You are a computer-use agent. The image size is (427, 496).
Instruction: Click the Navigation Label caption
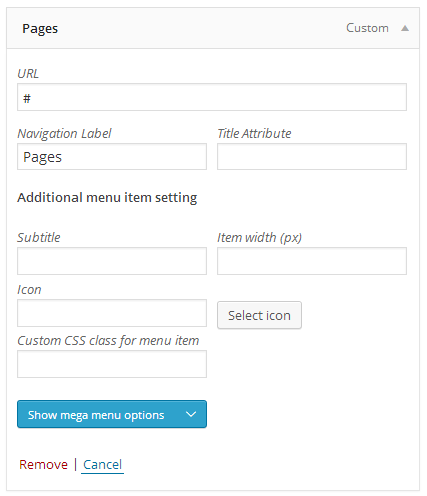(x=64, y=133)
